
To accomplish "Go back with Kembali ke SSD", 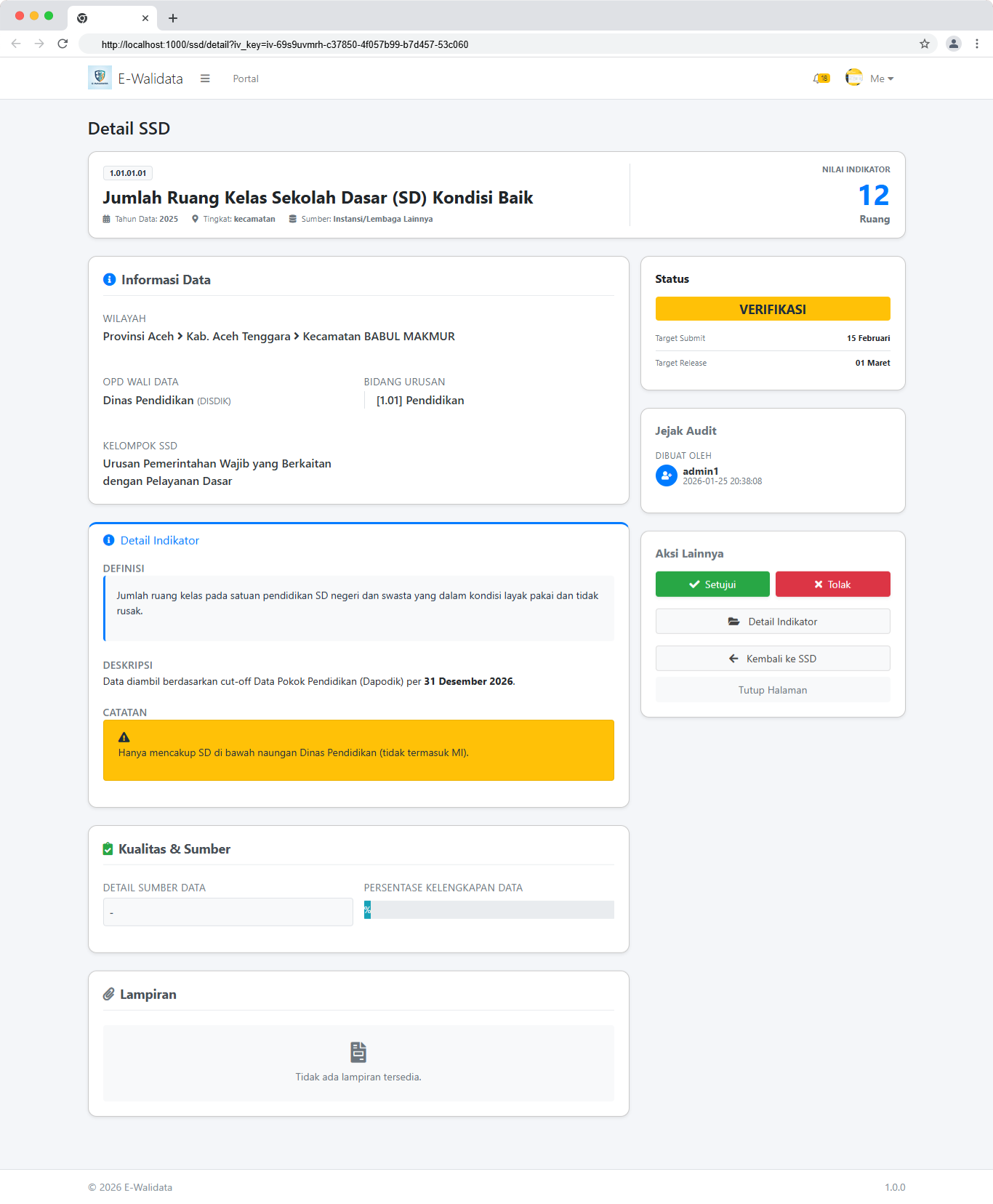I will click(773, 659).
